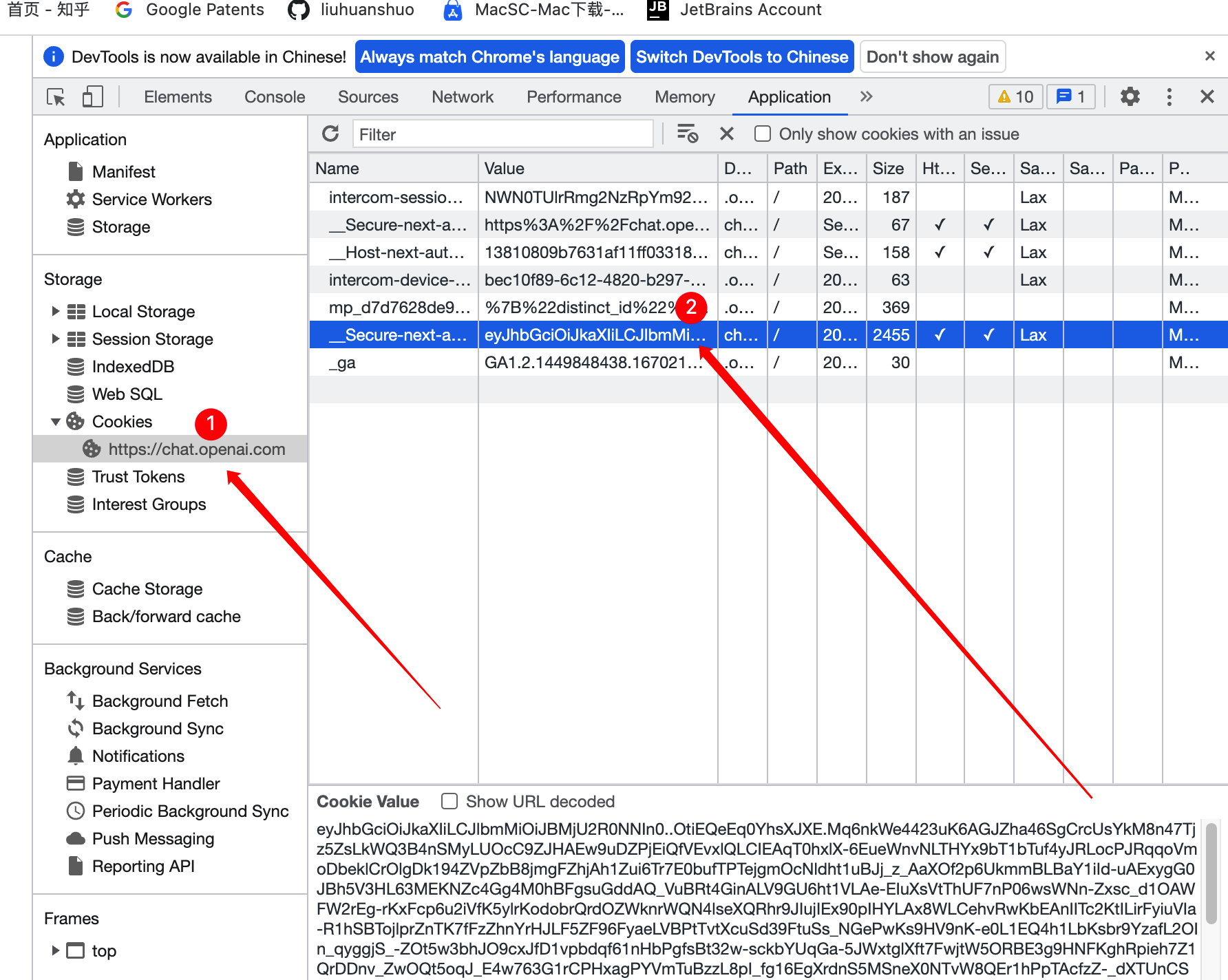The height and width of the screenshot is (980, 1228).
Task: Open Reporting API
Action: click(143, 866)
